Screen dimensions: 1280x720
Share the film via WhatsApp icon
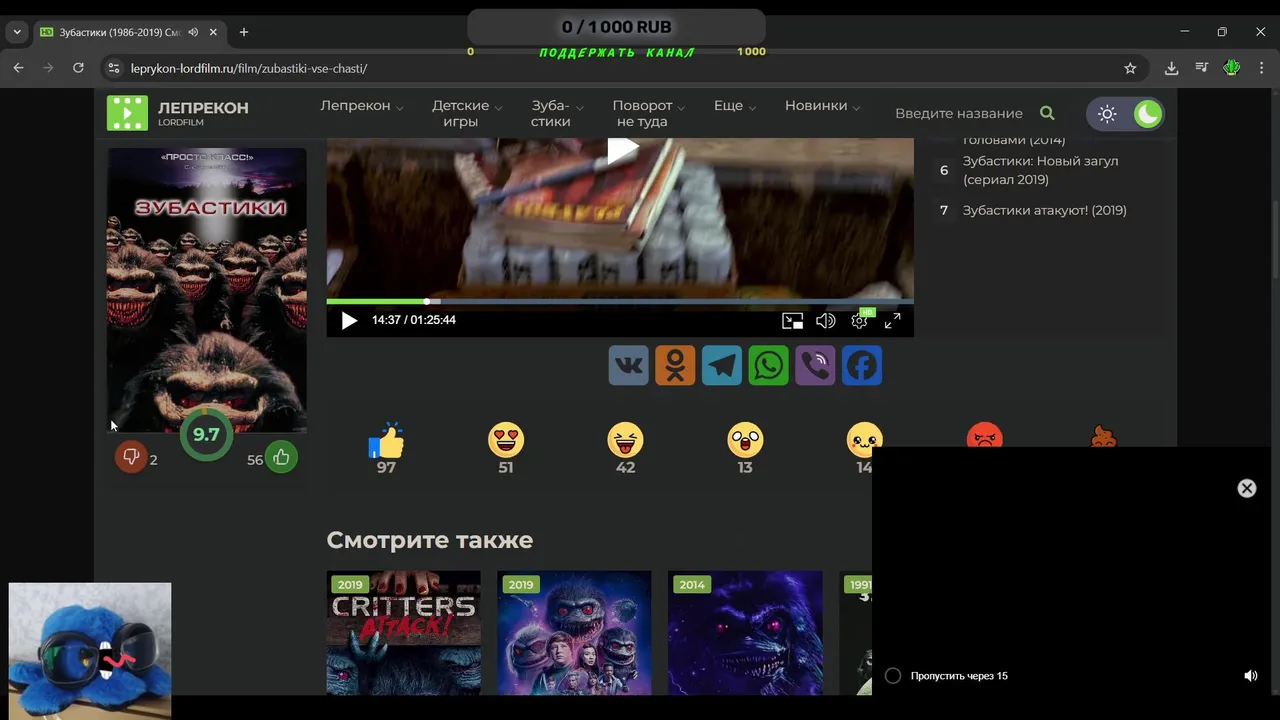(x=768, y=366)
